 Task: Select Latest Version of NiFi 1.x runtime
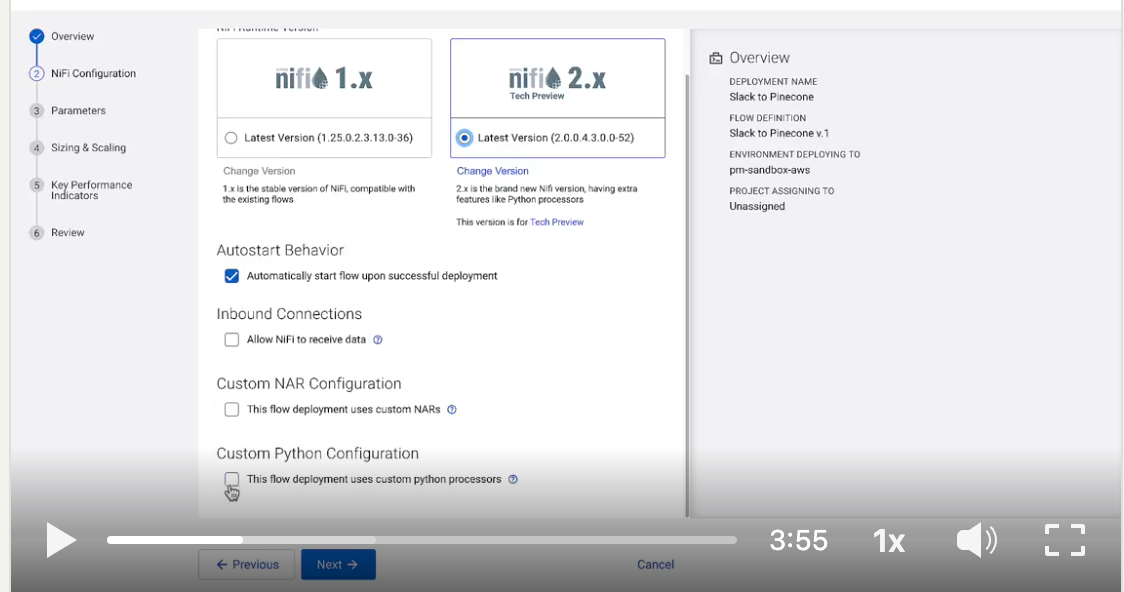(x=231, y=137)
